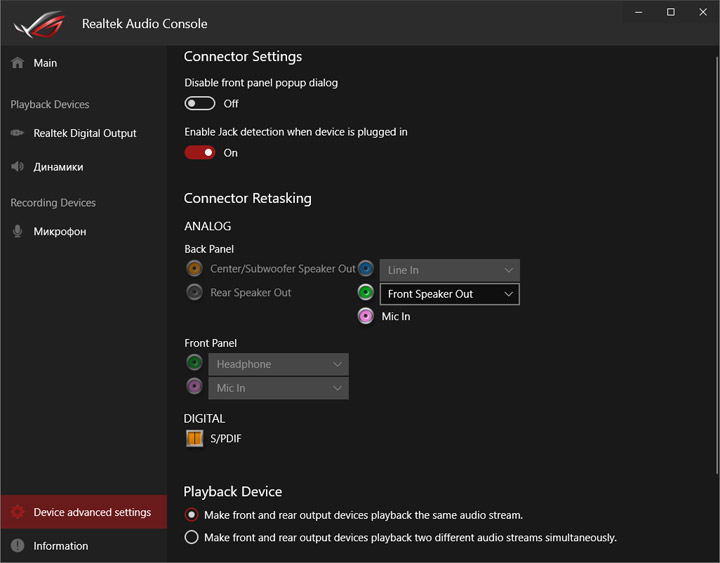Screen dimensions: 720x563
Task: Click the pink Mic In back panel jack
Action: 366,316
